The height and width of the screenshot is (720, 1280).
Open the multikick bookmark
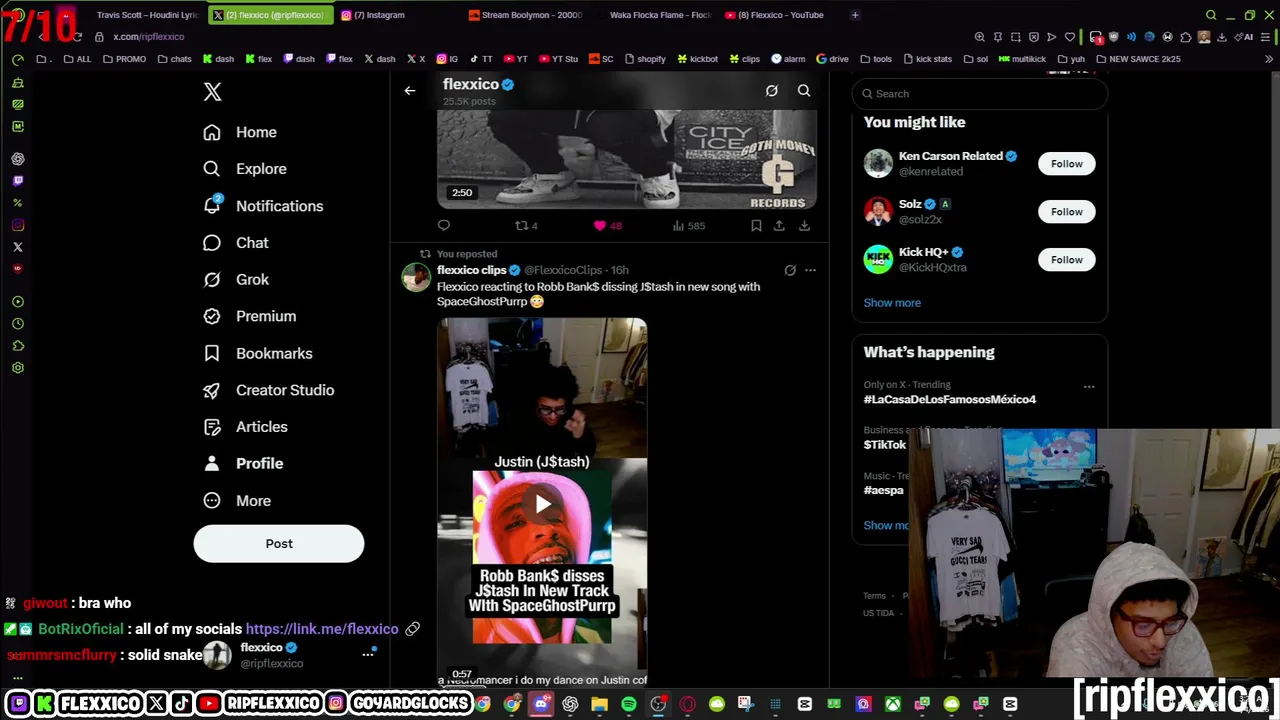point(1022,59)
